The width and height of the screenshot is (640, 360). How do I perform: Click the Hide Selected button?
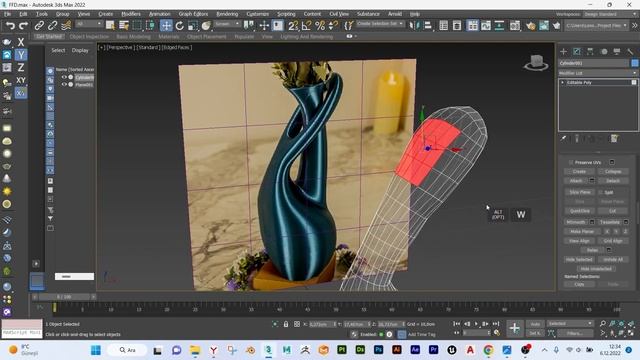pos(579,260)
